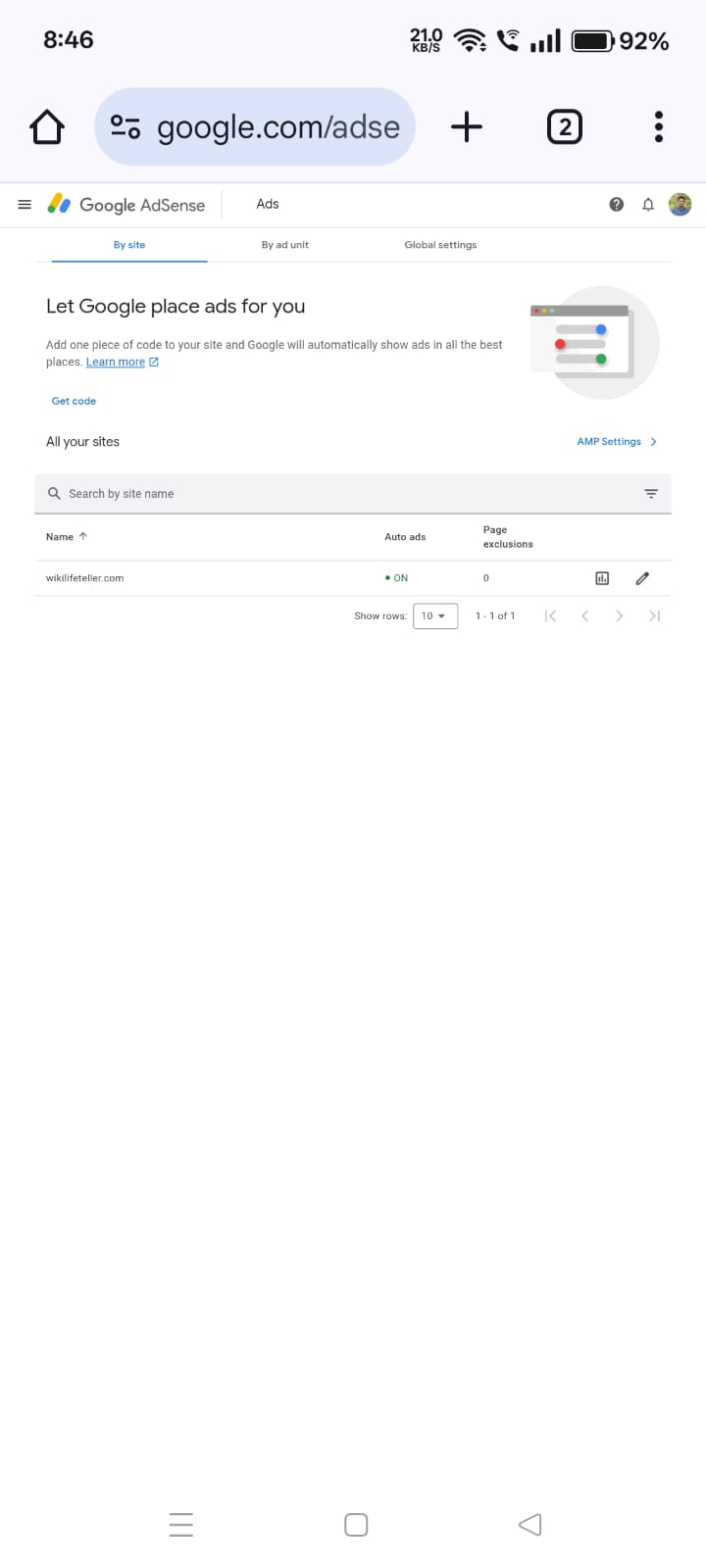Expand the Show rows dropdown
The image size is (706, 1568).
435,615
